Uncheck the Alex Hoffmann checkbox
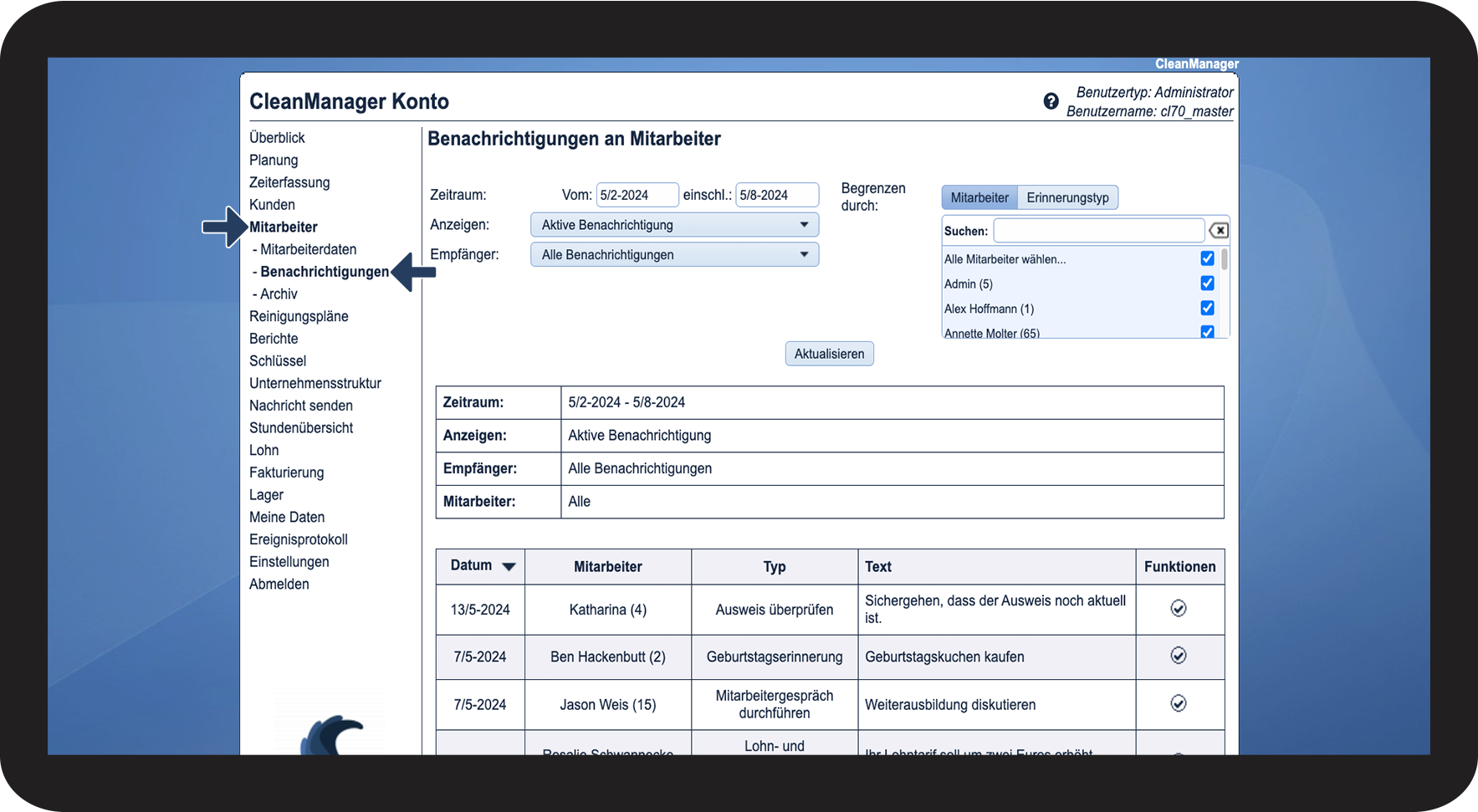This screenshot has height=812, width=1478. pyautogui.click(x=1207, y=309)
